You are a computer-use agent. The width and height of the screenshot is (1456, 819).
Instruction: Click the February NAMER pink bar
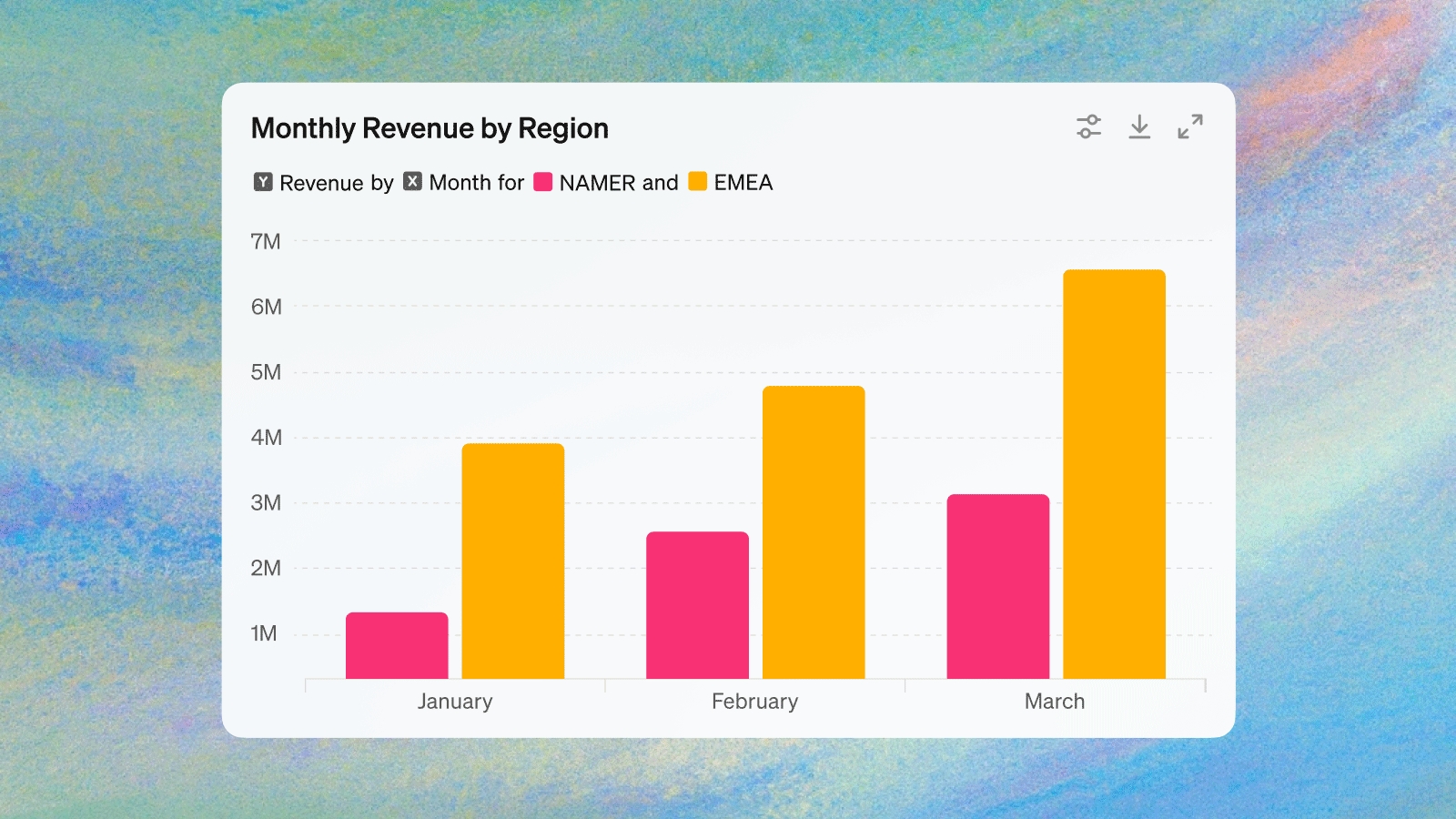coord(698,605)
